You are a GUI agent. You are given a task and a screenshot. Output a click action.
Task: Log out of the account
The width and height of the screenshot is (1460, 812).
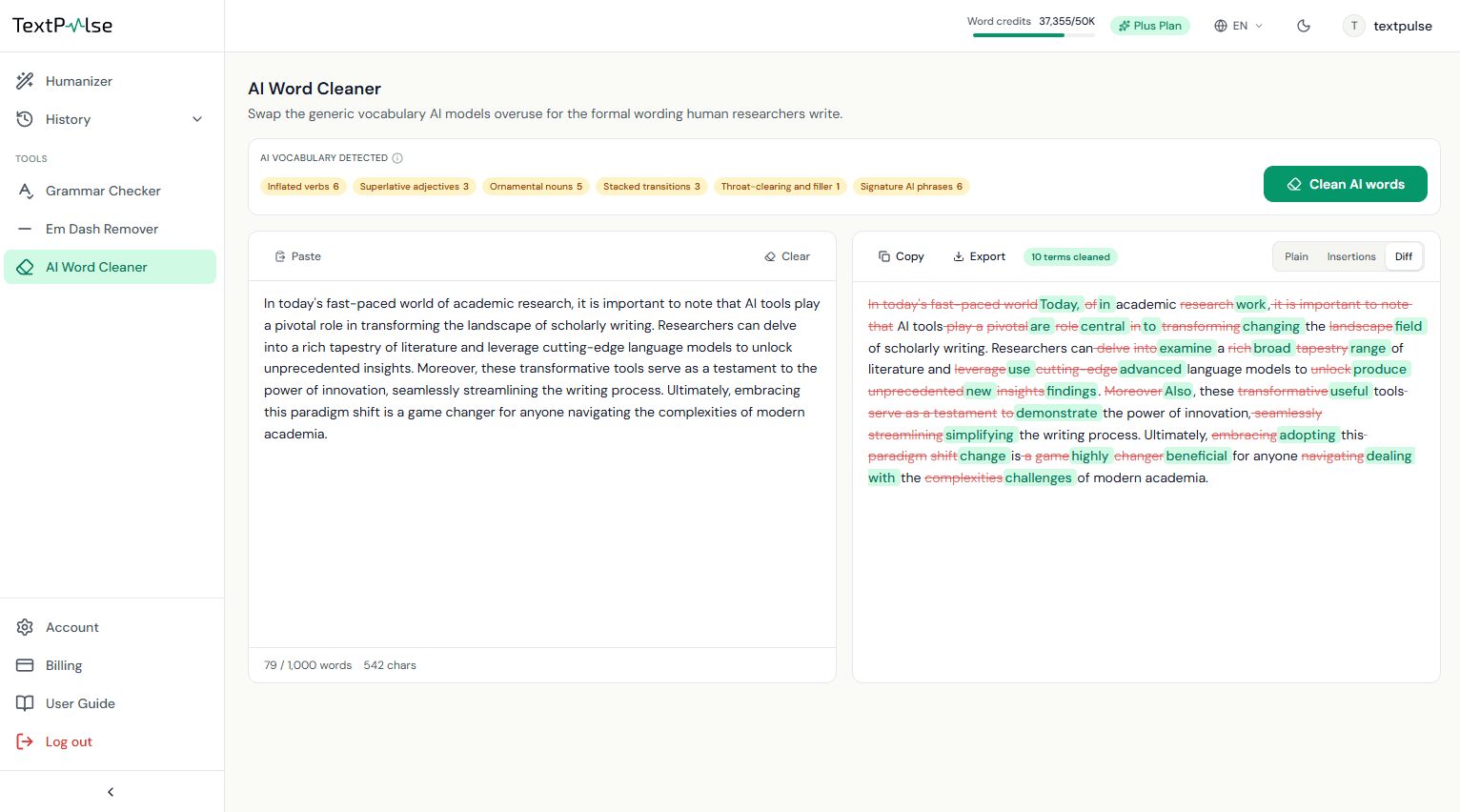110,741
